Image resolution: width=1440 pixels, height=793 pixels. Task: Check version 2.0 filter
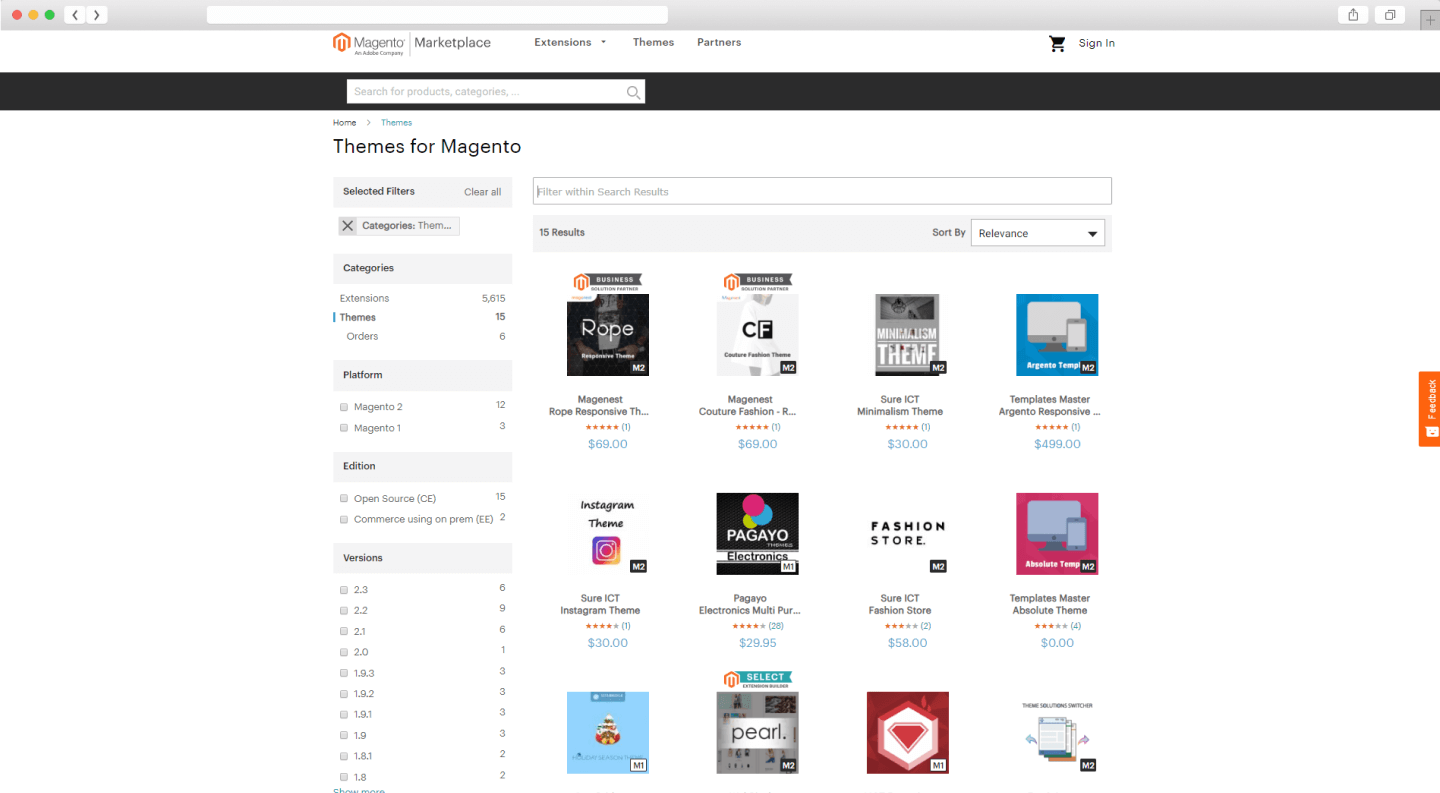click(344, 653)
